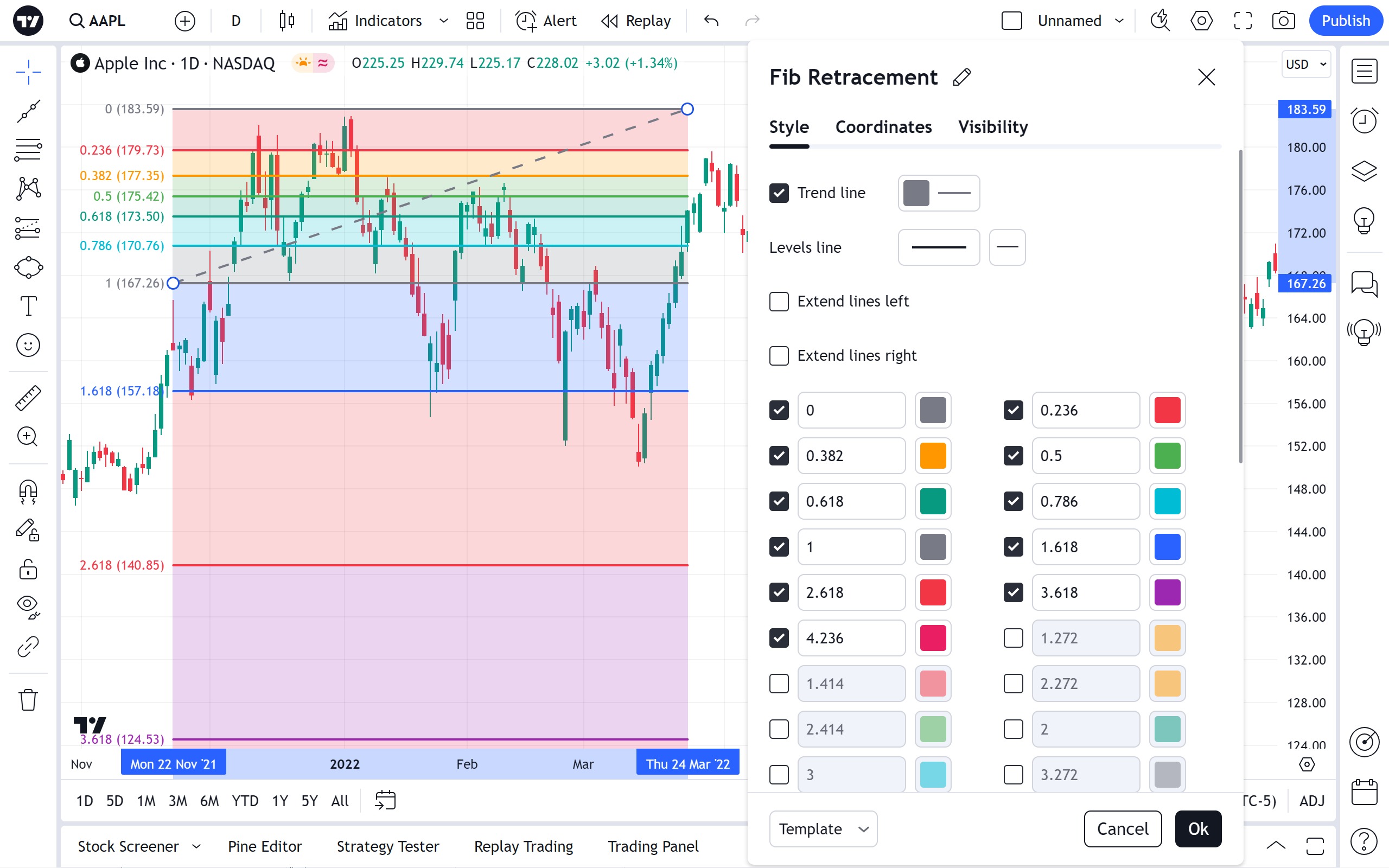Screen dimensions: 1389x868
Task: Open the Fib retracement tools group
Action: [x=28, y=150]
